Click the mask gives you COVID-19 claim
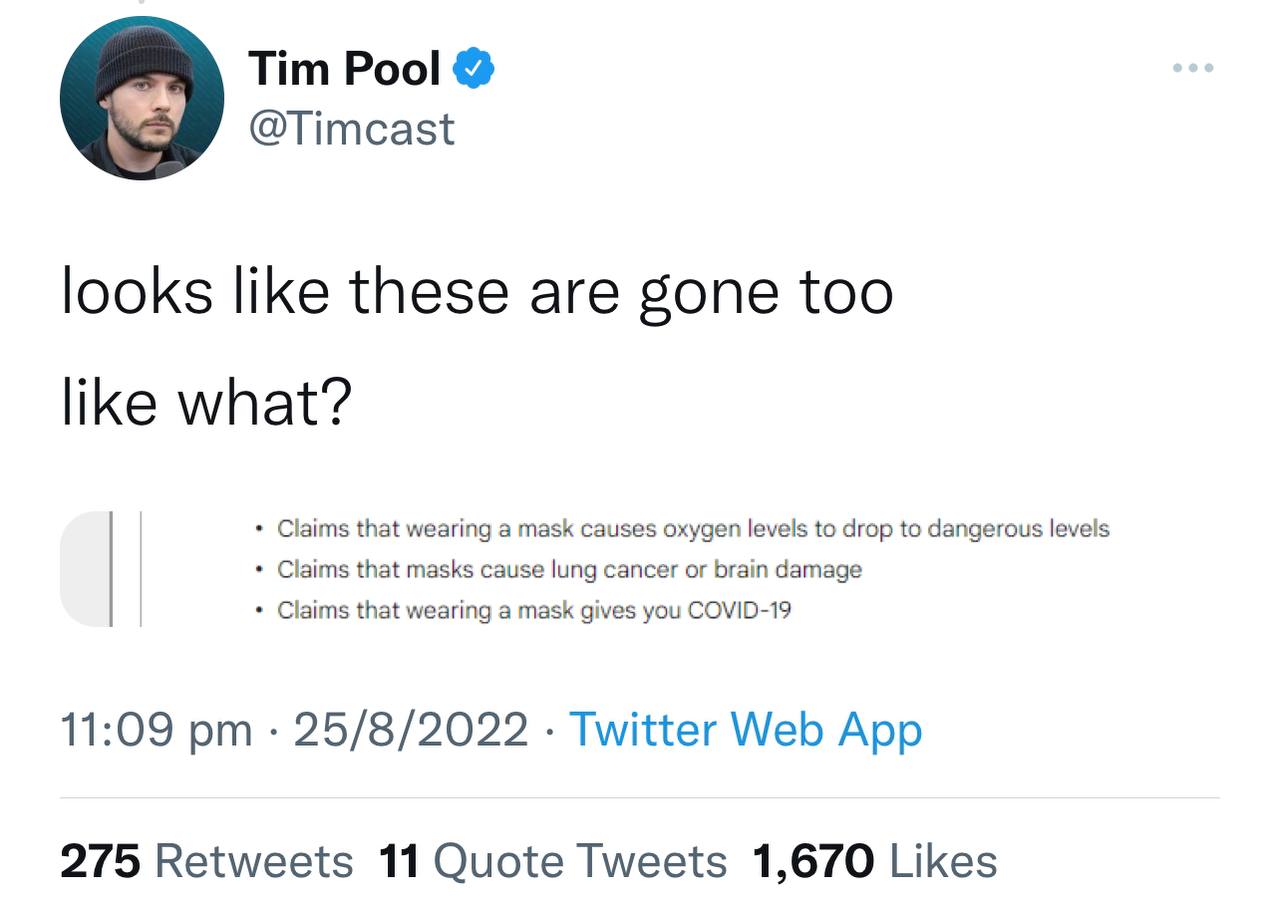The height and width of the screenshot is (903, 1280). [534, 610]
